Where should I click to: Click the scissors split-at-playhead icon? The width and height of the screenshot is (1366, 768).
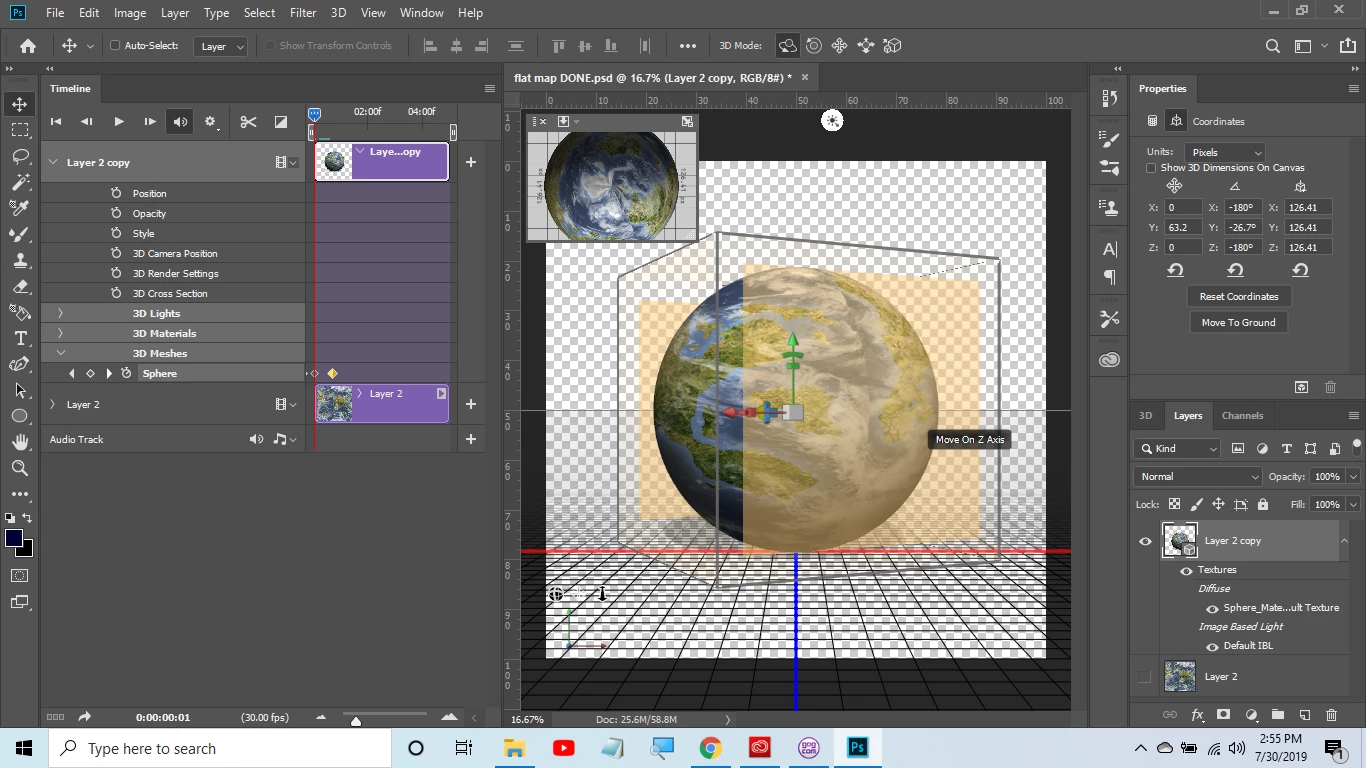click(248, 122)
